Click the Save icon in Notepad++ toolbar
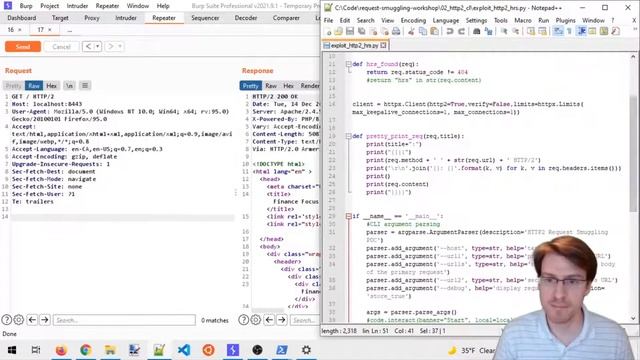 coord(350,31)
